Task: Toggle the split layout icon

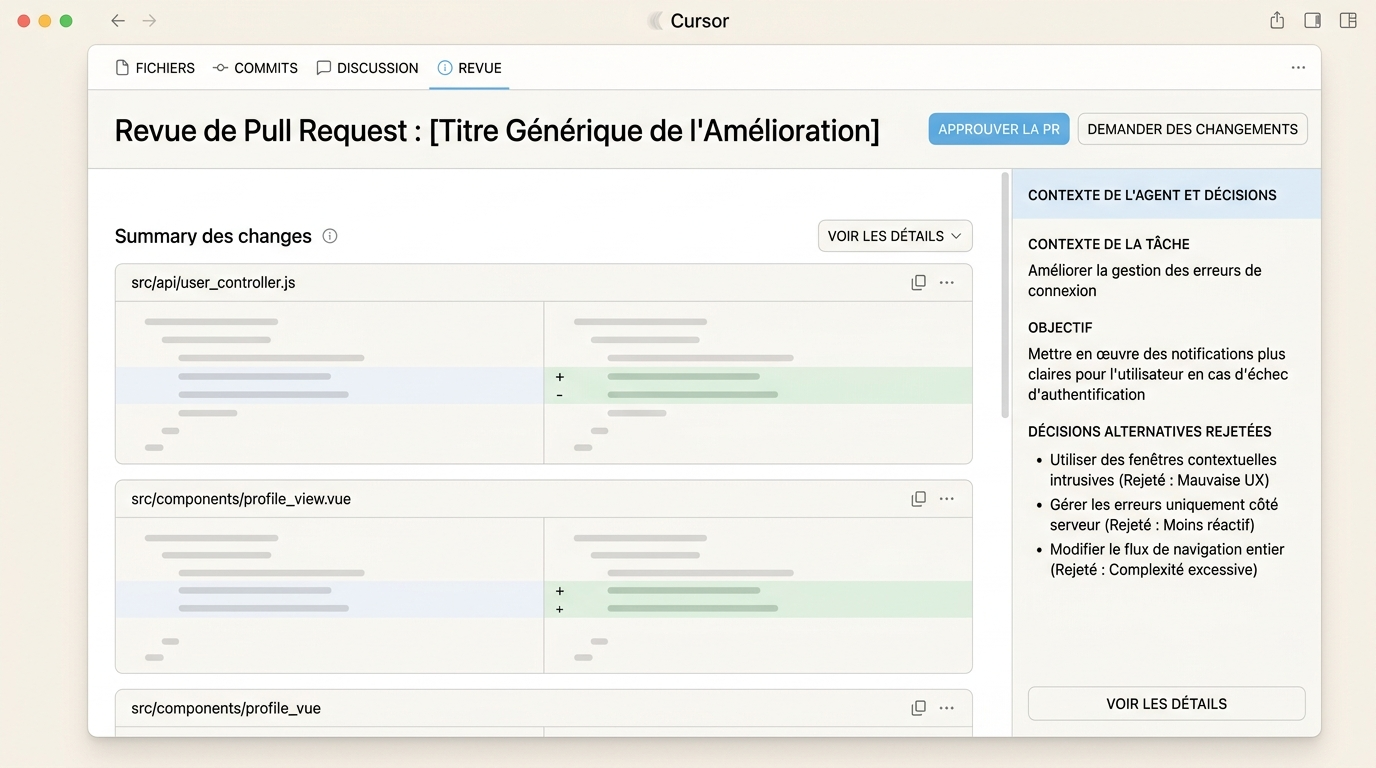Action: click(1348, 20)
